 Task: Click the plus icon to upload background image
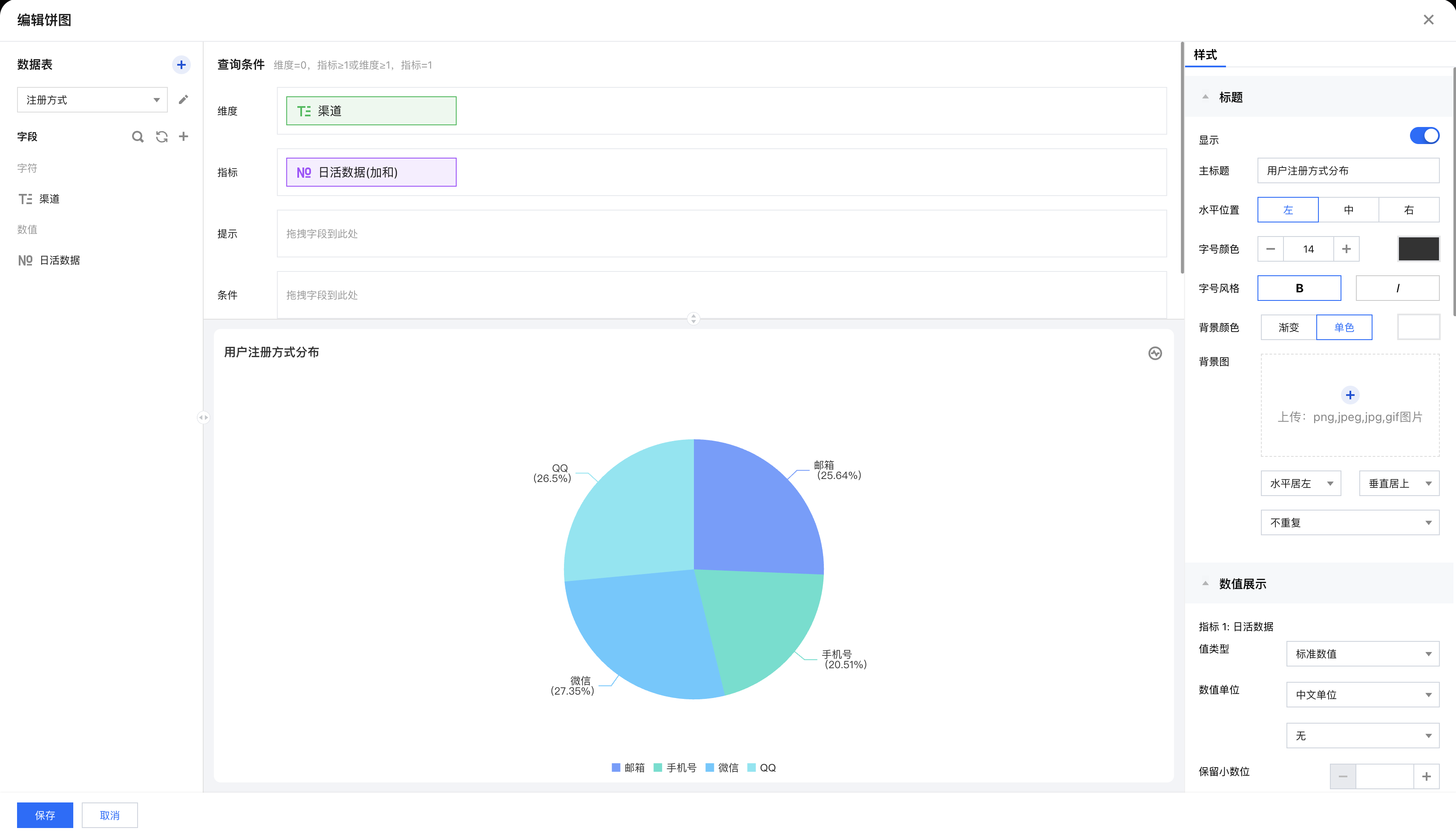tap(1350, 395)
